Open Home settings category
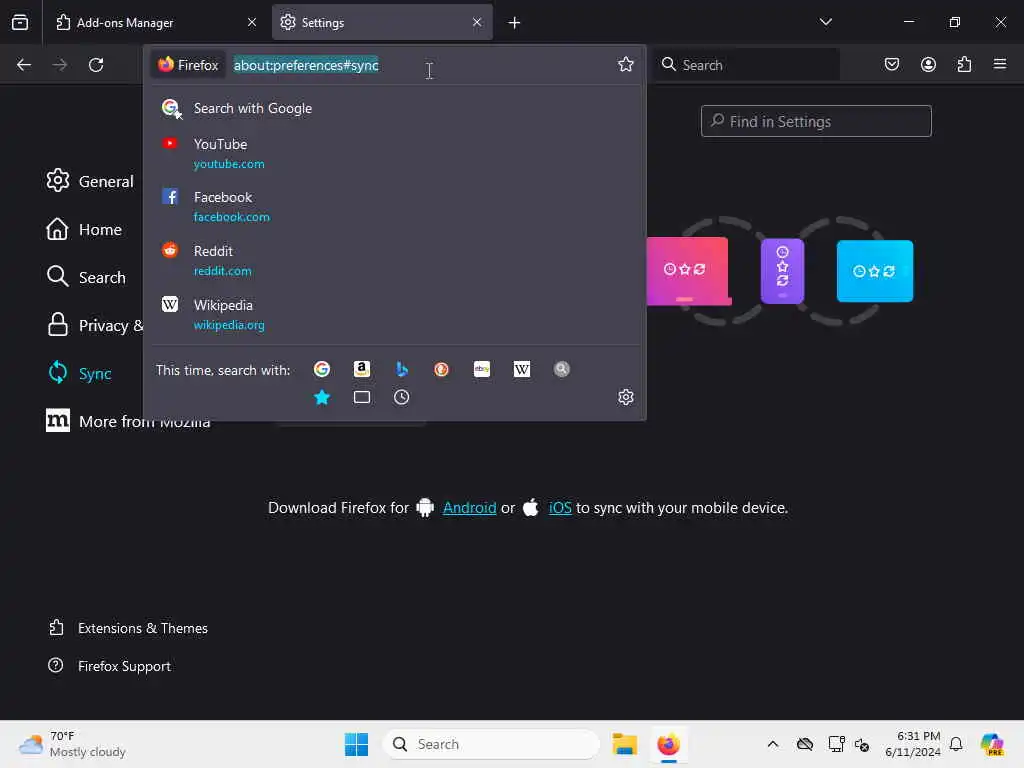The height and width of the screenshot is (768, 1024). click(x=84, y=229)
